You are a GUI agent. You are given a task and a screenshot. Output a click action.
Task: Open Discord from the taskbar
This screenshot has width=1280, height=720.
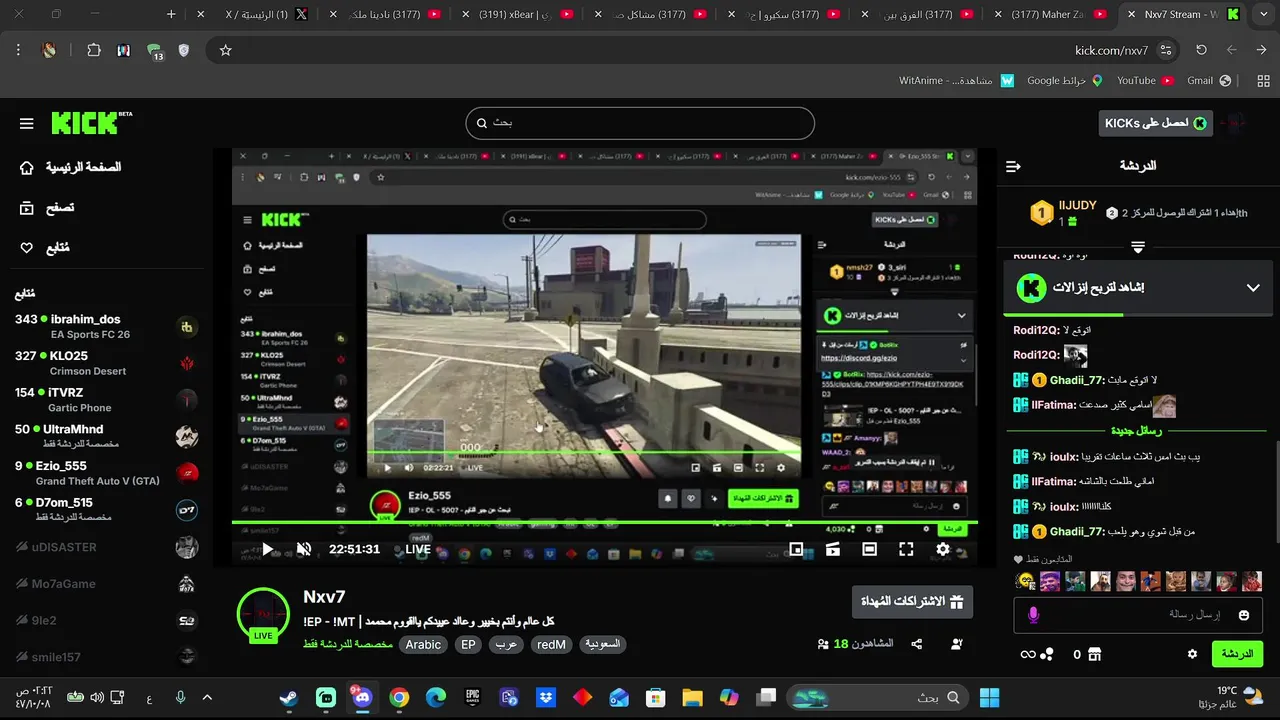pos(362,698)
